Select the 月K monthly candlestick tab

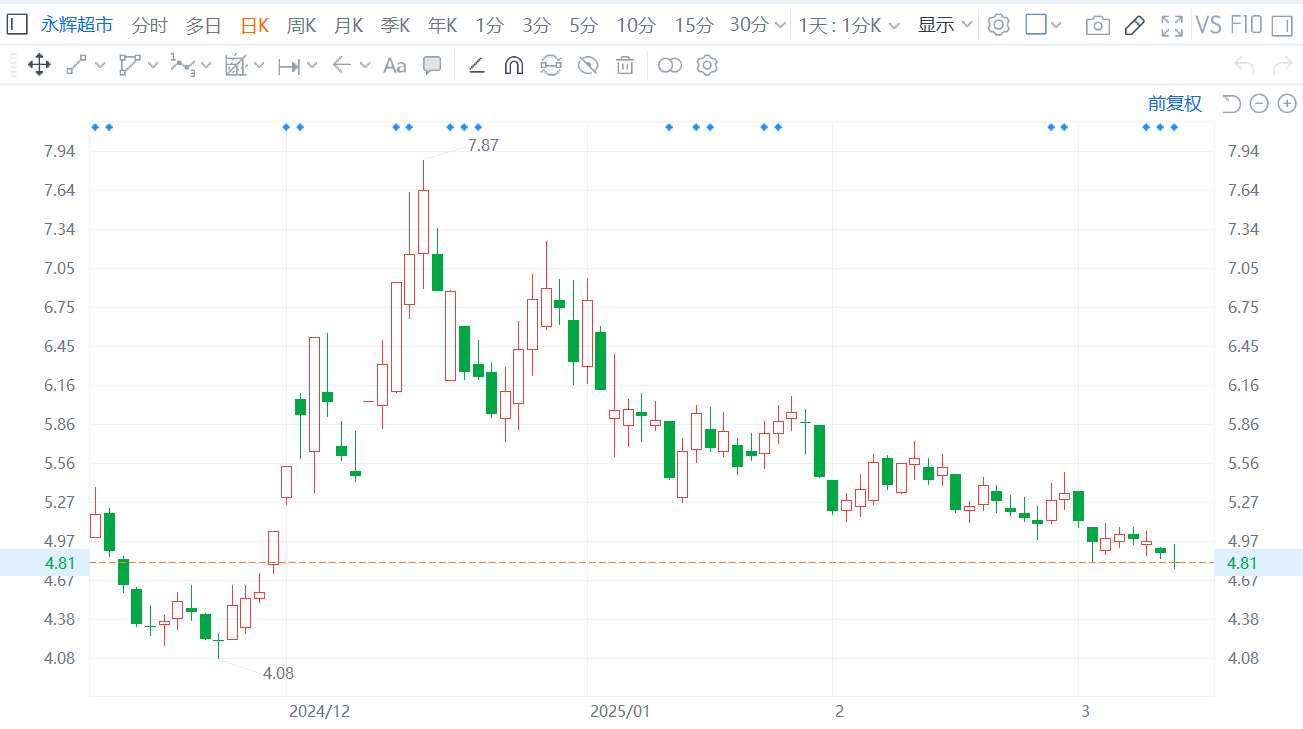[348, 25]
